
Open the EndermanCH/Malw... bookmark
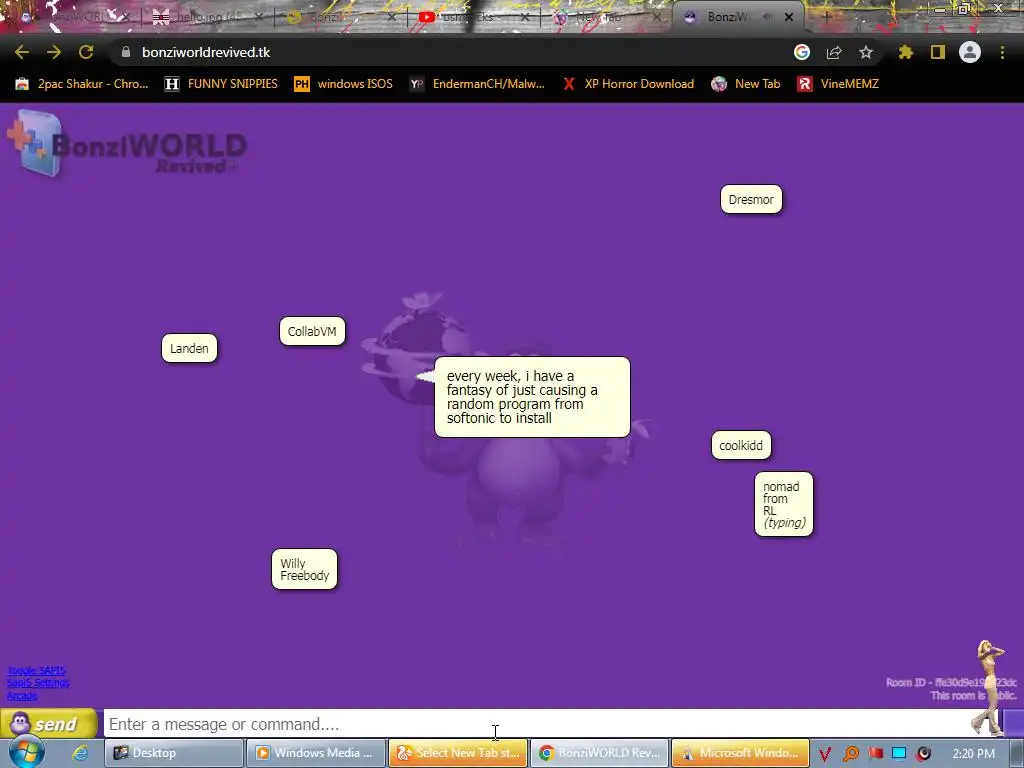pos(477,84)
